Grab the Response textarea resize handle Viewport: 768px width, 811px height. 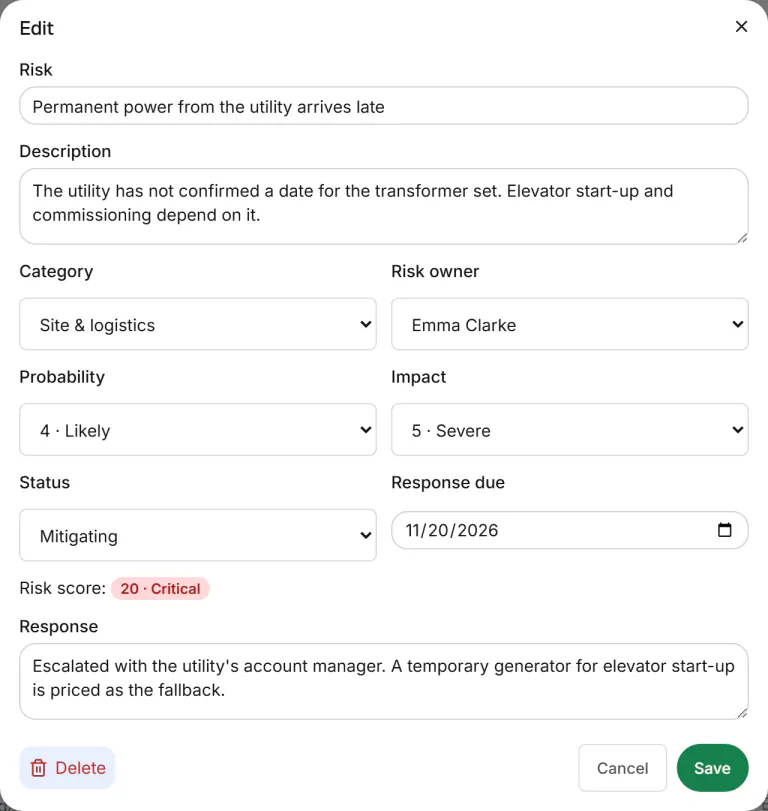tap(742, 714)
